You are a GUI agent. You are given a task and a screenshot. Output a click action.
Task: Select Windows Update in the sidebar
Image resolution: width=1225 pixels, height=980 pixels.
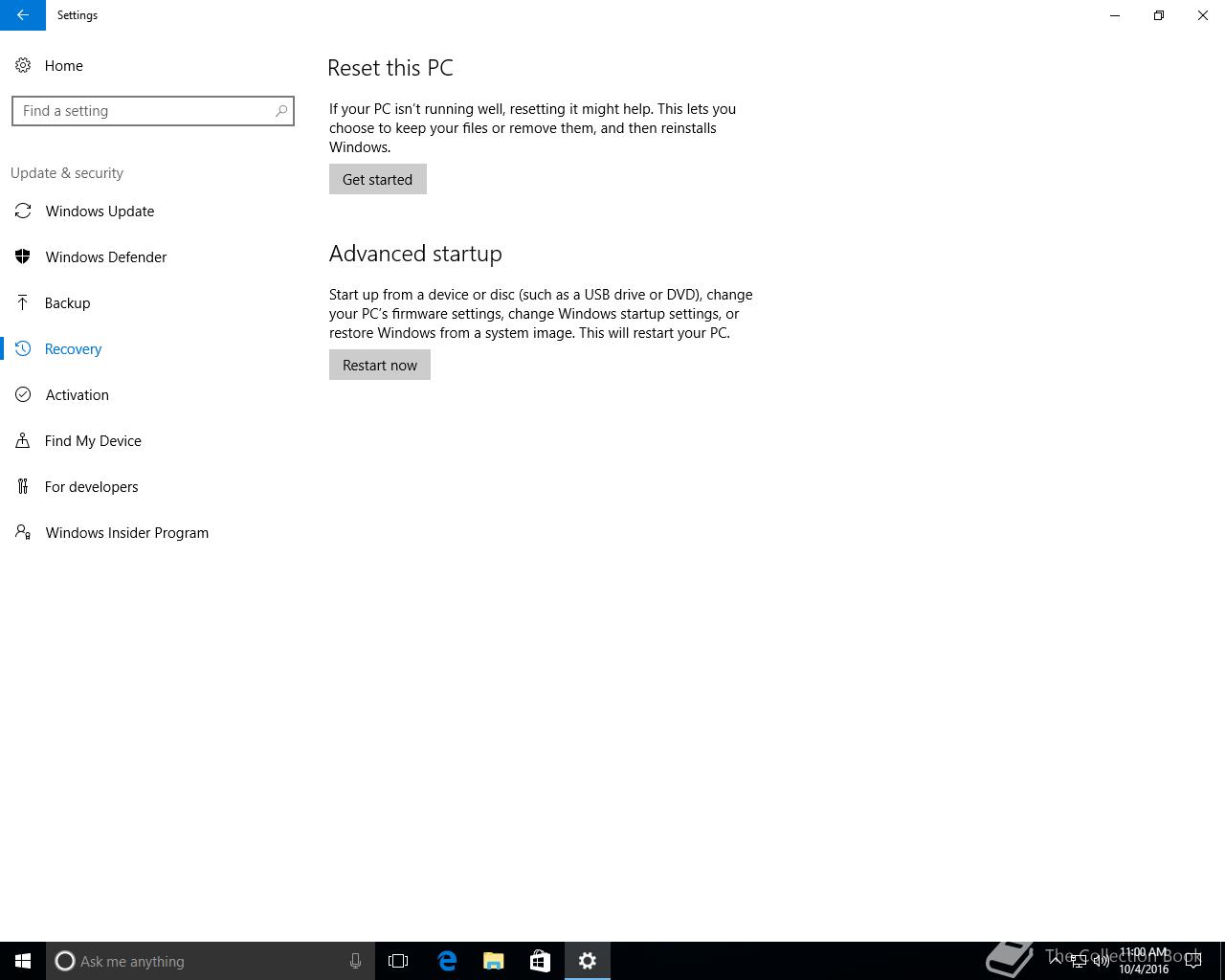coord(100,211)
